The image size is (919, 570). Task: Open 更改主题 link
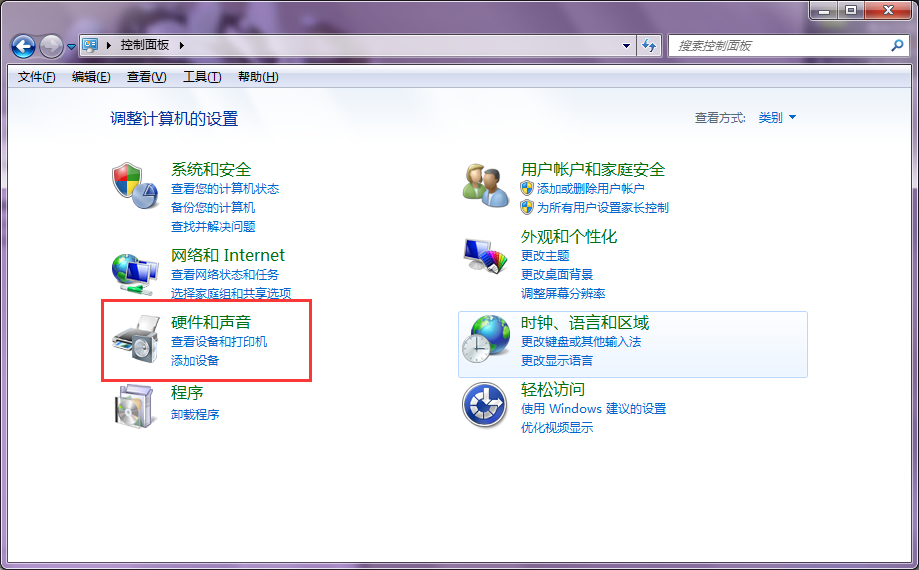(545, 255)
